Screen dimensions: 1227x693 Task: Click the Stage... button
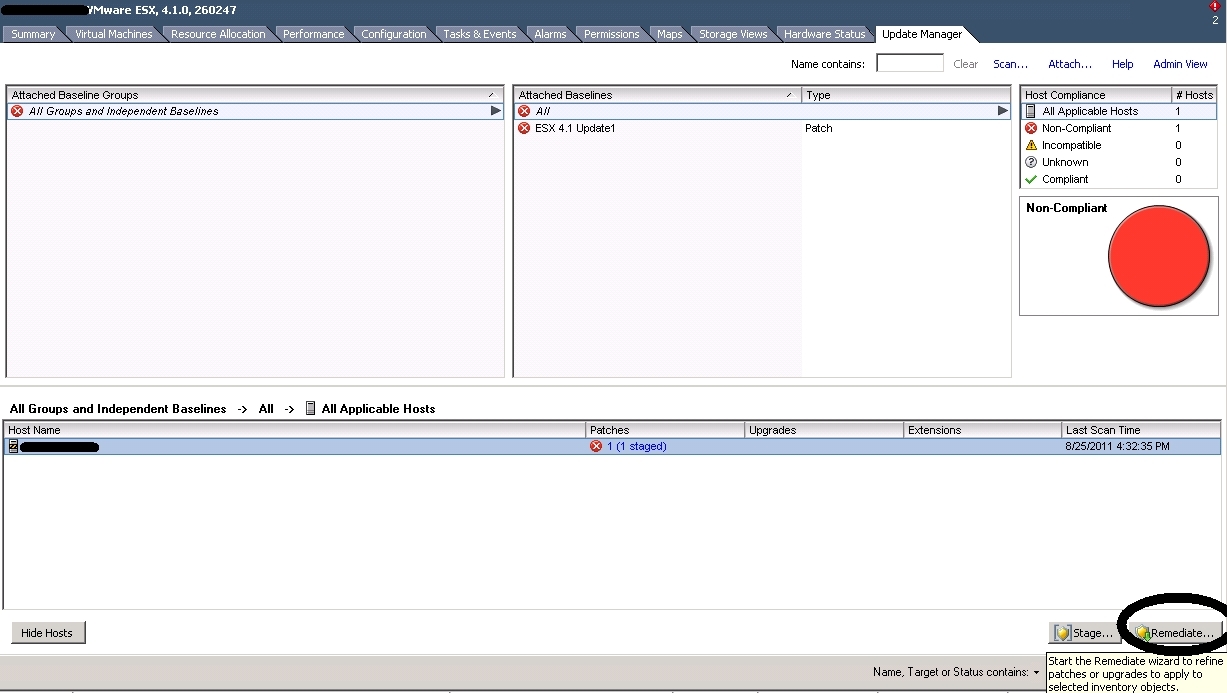point(1082,633)
